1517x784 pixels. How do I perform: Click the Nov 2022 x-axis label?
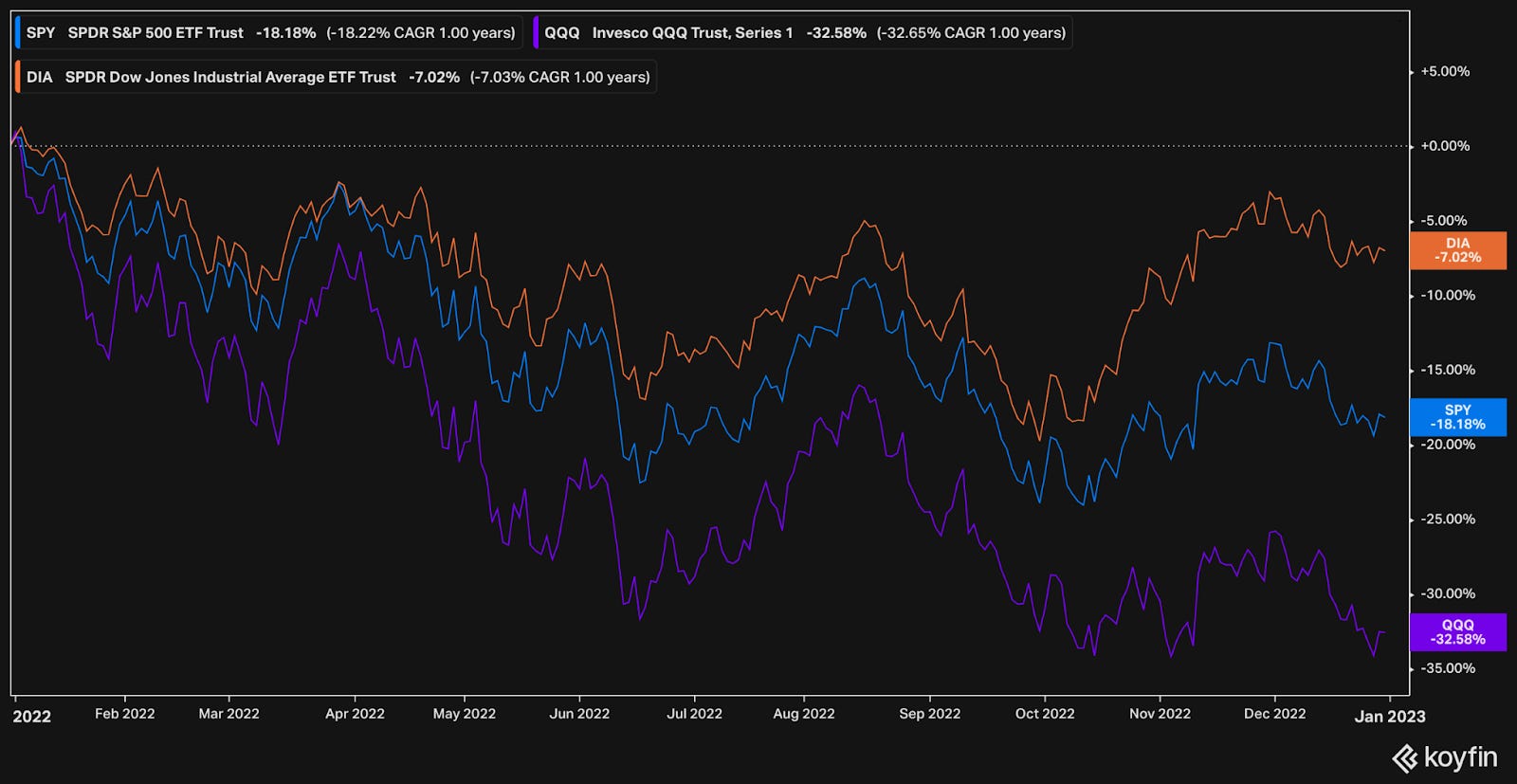coord(1160,714)
